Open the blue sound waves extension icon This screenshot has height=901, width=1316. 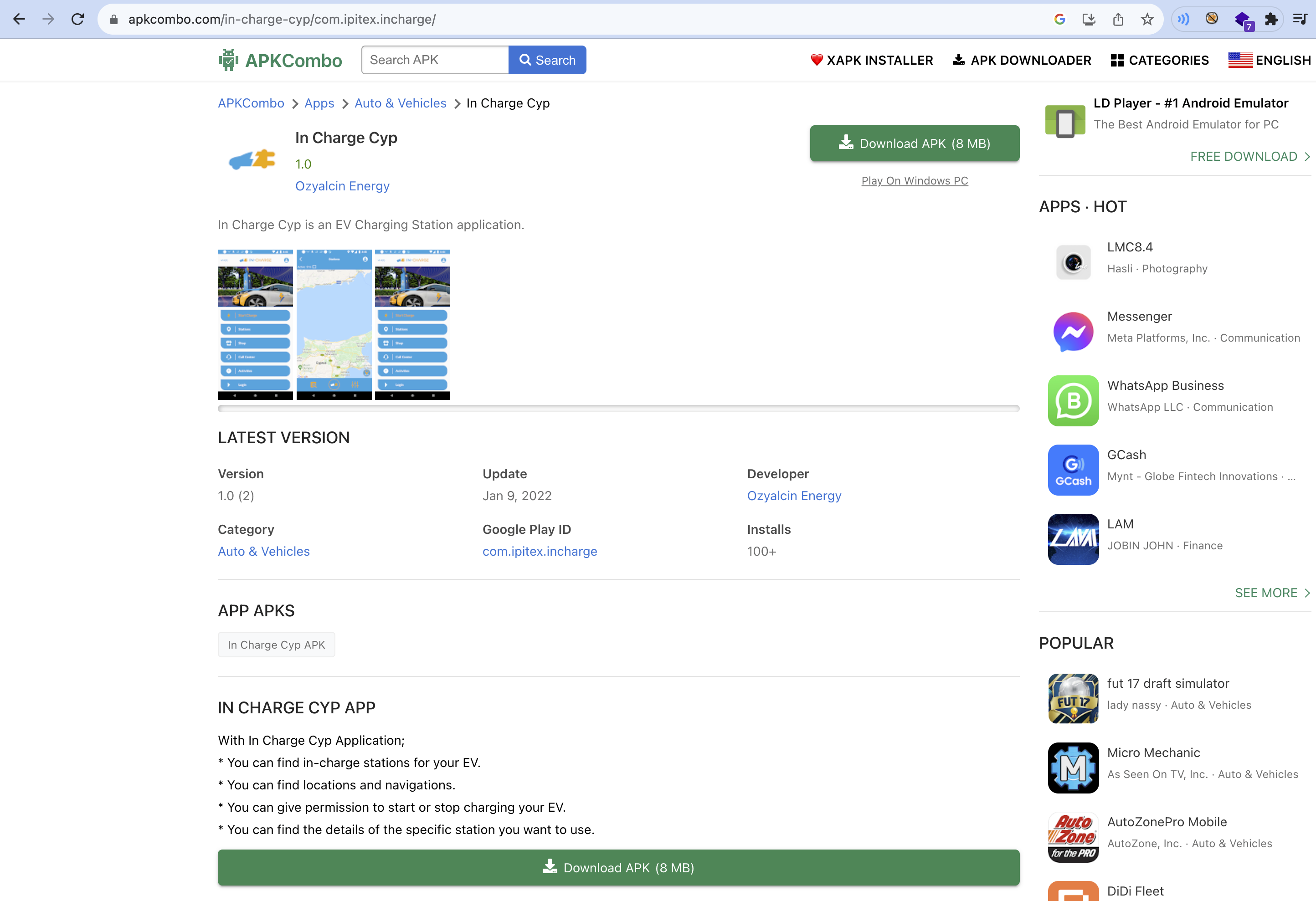(1183, 19)
